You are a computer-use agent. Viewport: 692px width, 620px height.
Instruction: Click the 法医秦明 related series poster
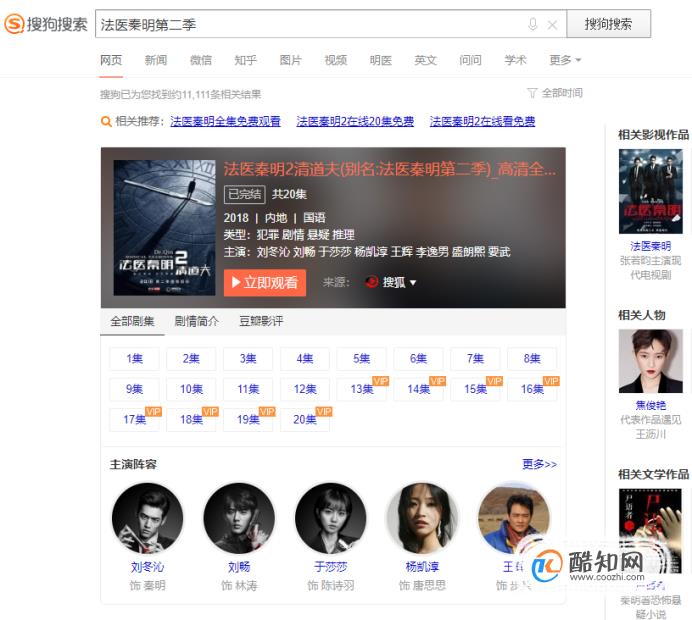[x=651, y=192]
